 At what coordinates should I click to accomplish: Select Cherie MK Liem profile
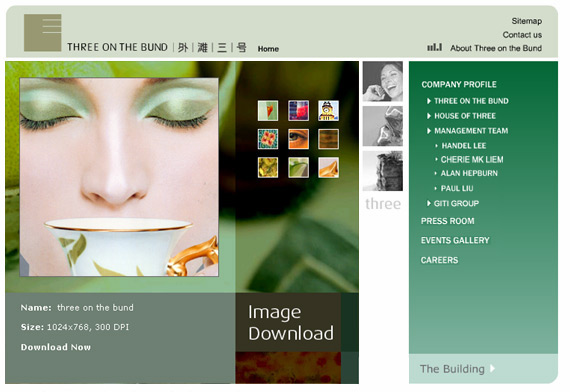click(472, 160)
